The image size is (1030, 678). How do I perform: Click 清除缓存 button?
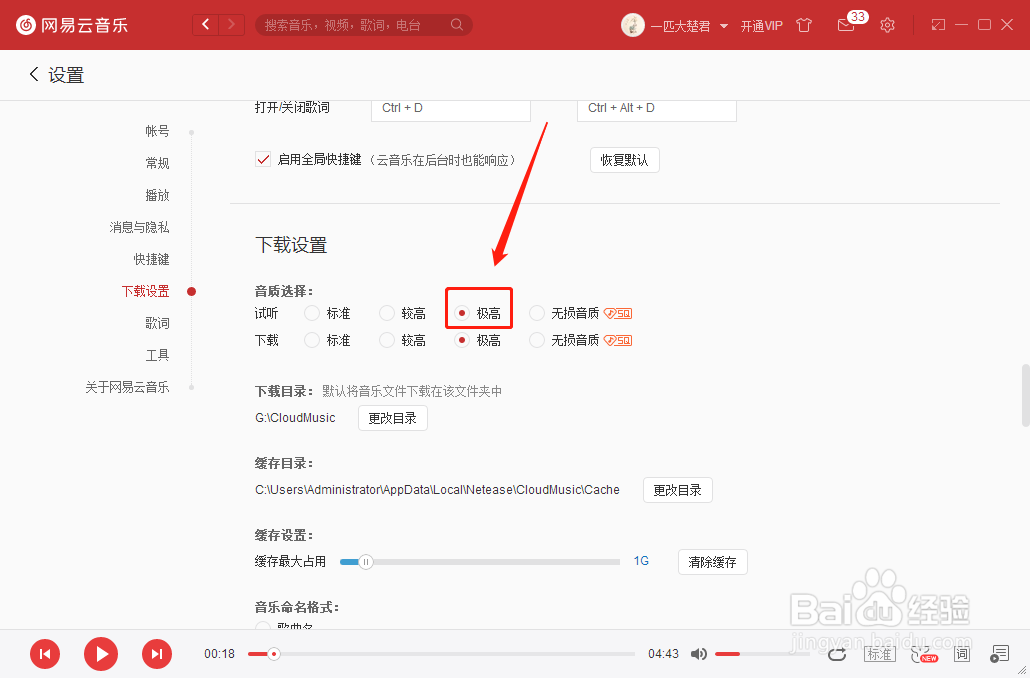(713, 562)
